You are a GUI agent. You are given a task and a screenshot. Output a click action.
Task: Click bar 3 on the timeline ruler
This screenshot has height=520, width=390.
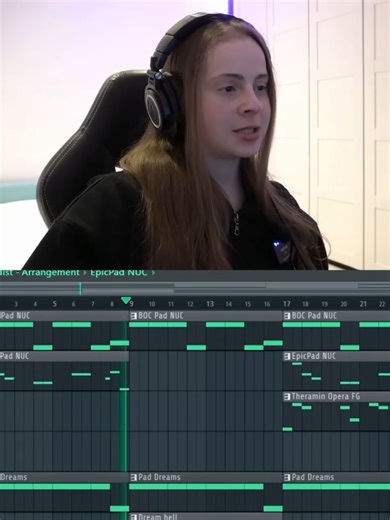point(16,304)
